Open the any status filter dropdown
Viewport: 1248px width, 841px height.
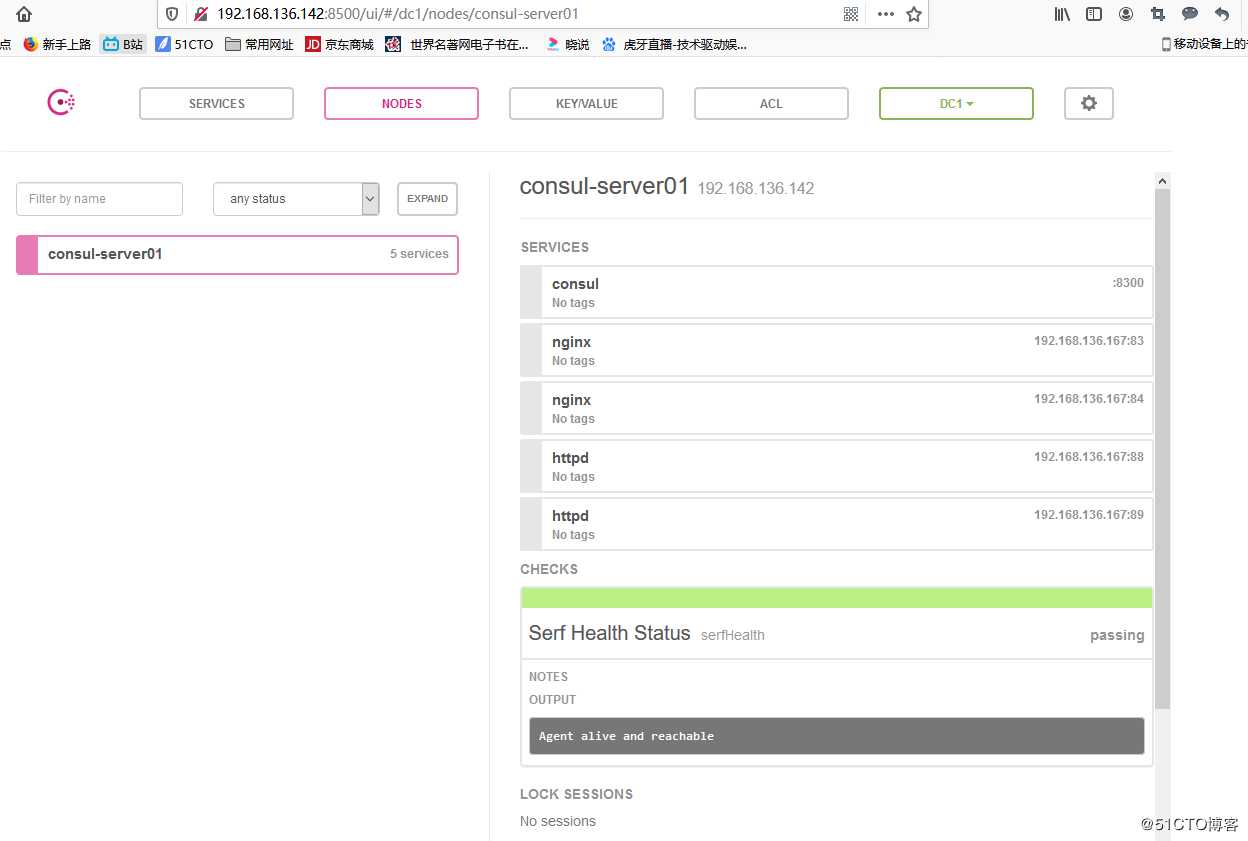(296, 199)
